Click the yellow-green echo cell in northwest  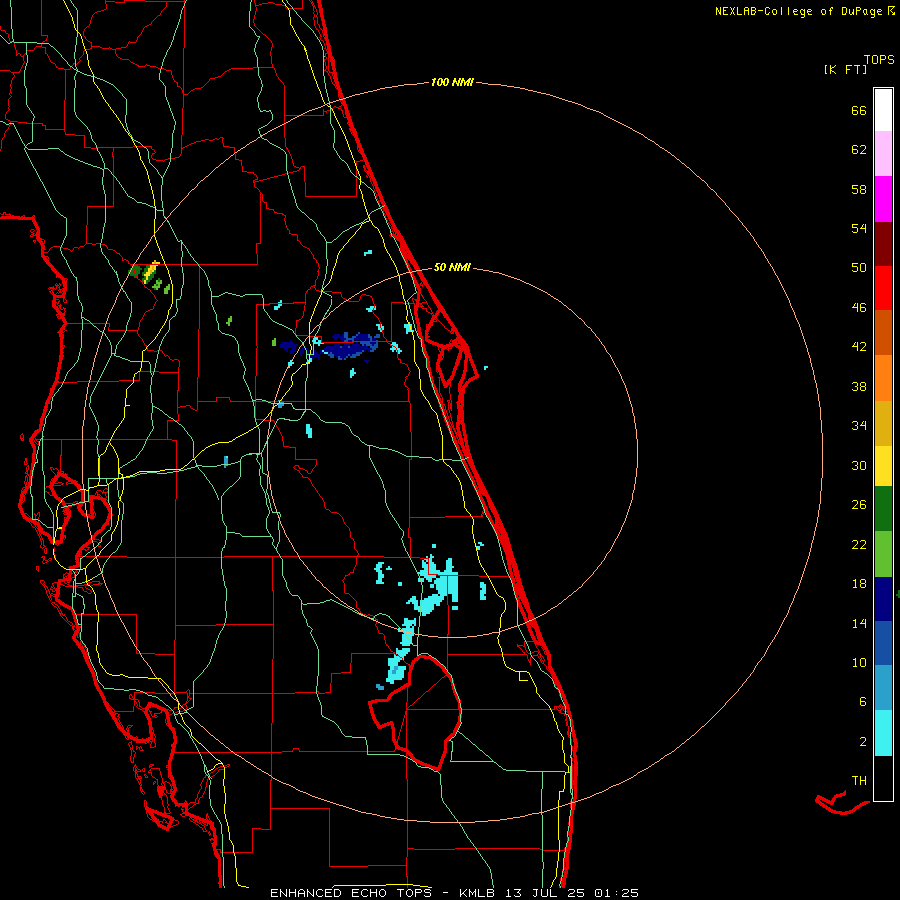151,273
